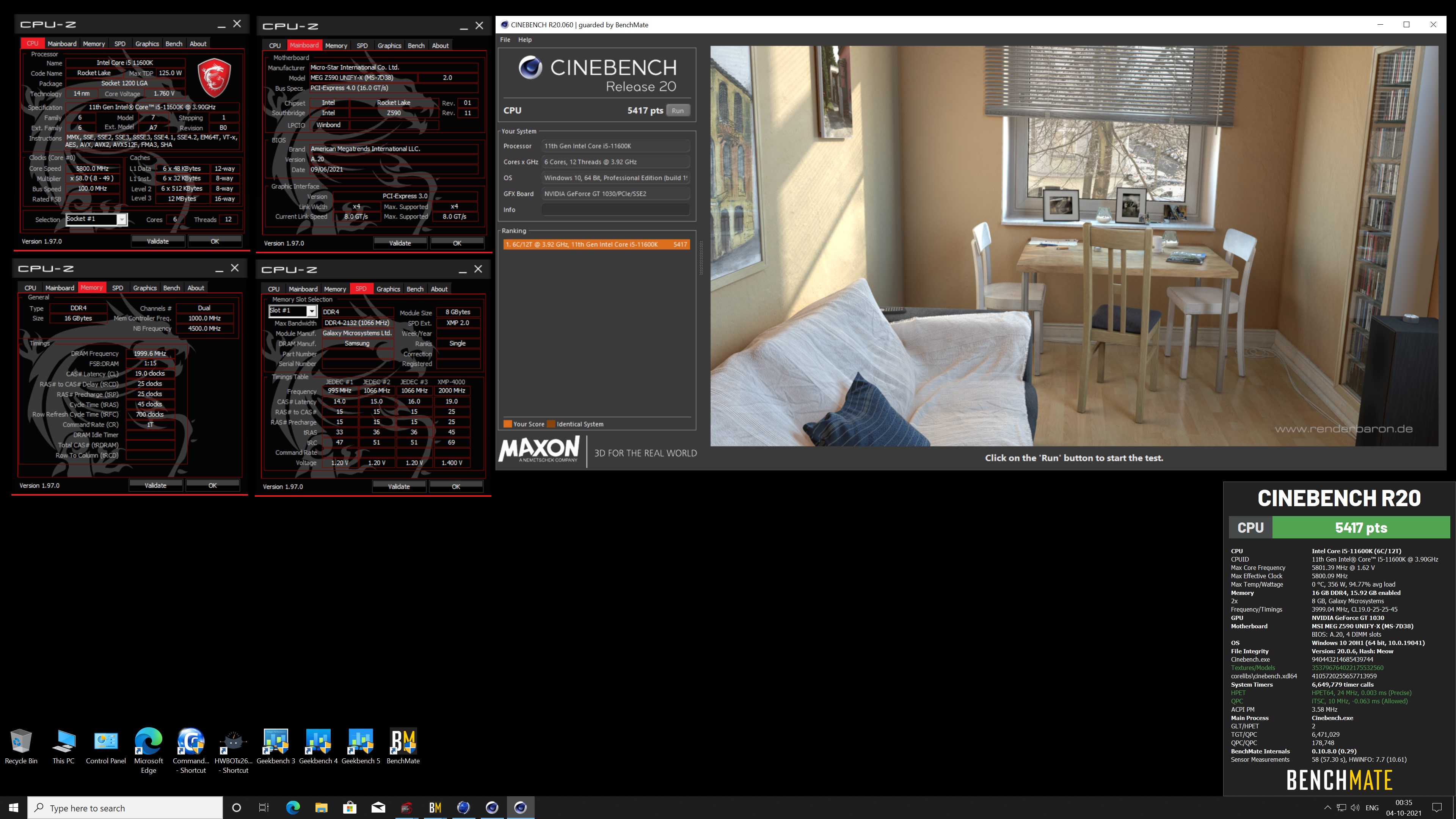The image size is (1456, 819).
Task: Click Validate in Memory tab window
Action: coord(155,485)
